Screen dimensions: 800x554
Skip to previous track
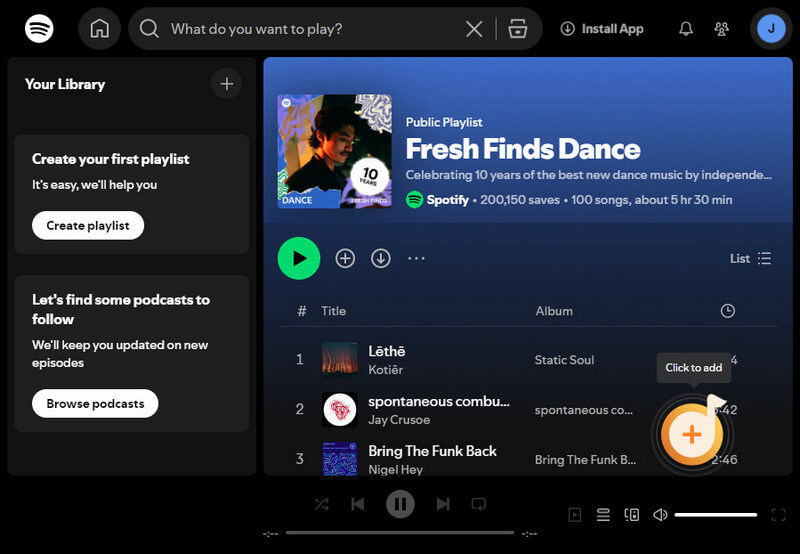(358, 505)
